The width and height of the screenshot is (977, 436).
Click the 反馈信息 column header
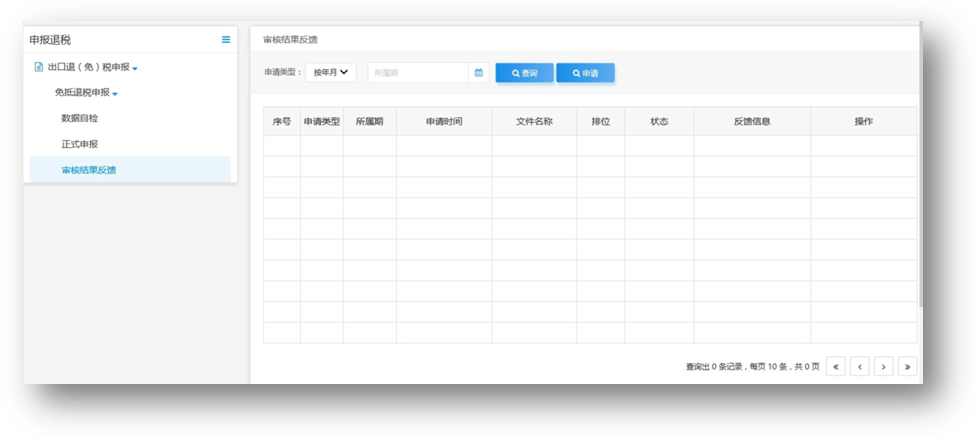click(x=752, y=121)
